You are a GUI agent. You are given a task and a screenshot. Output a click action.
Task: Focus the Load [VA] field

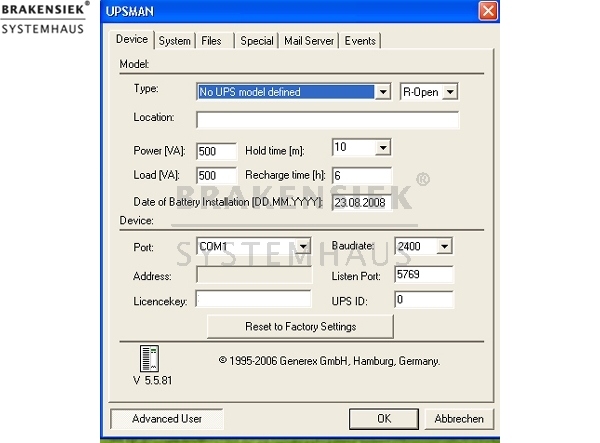pos(216,176)
